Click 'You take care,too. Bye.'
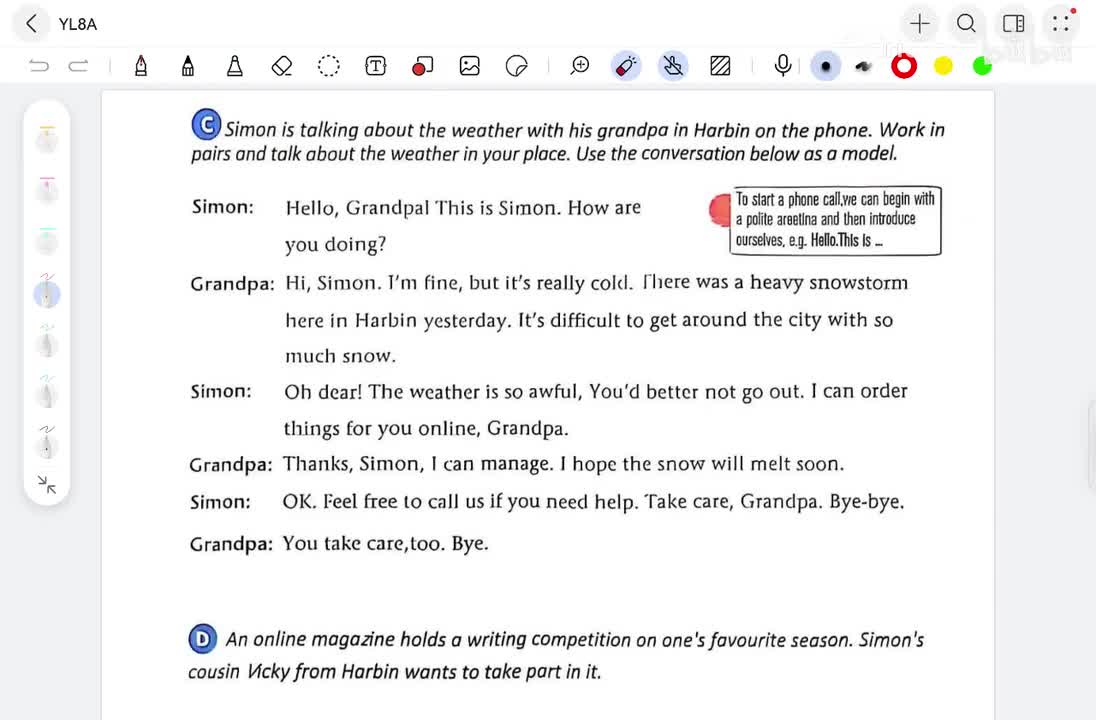1096x720 pixels. 385,543
